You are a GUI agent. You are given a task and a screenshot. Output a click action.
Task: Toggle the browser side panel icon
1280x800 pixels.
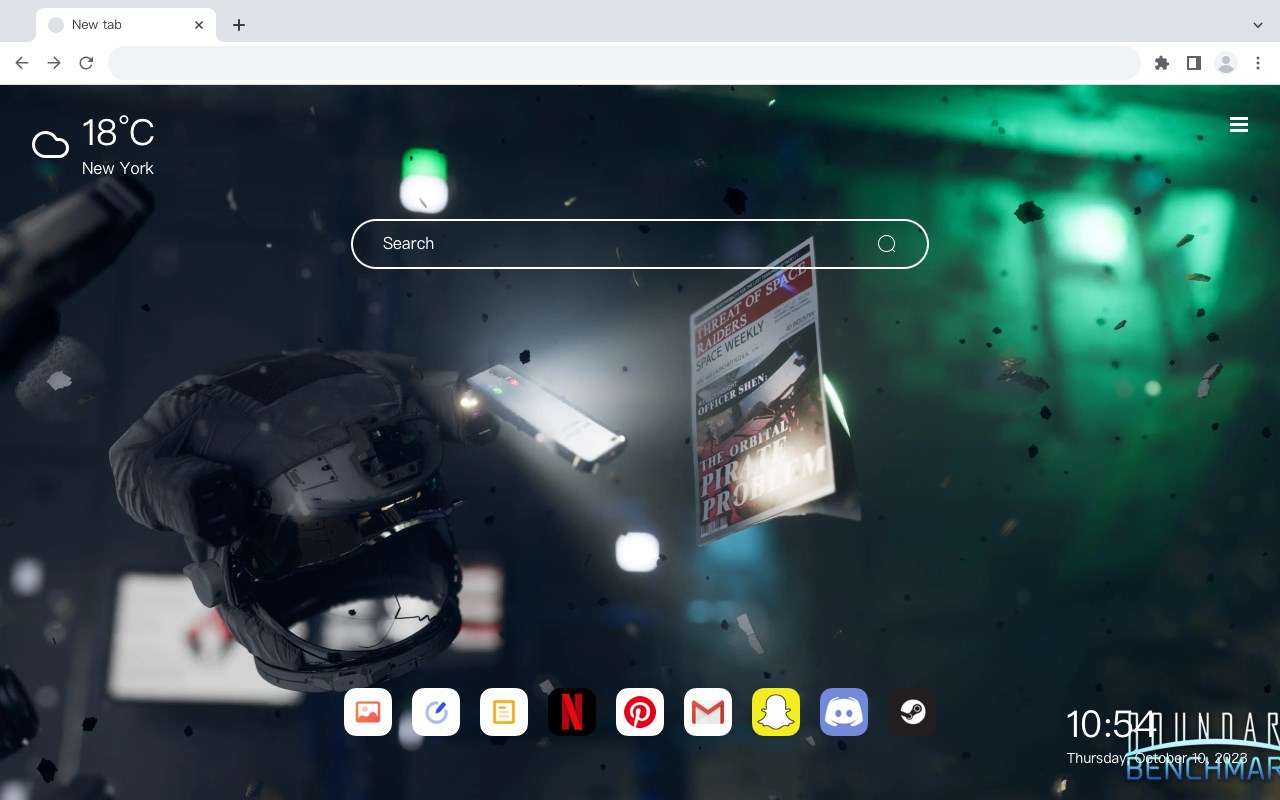coord(1193,63)
